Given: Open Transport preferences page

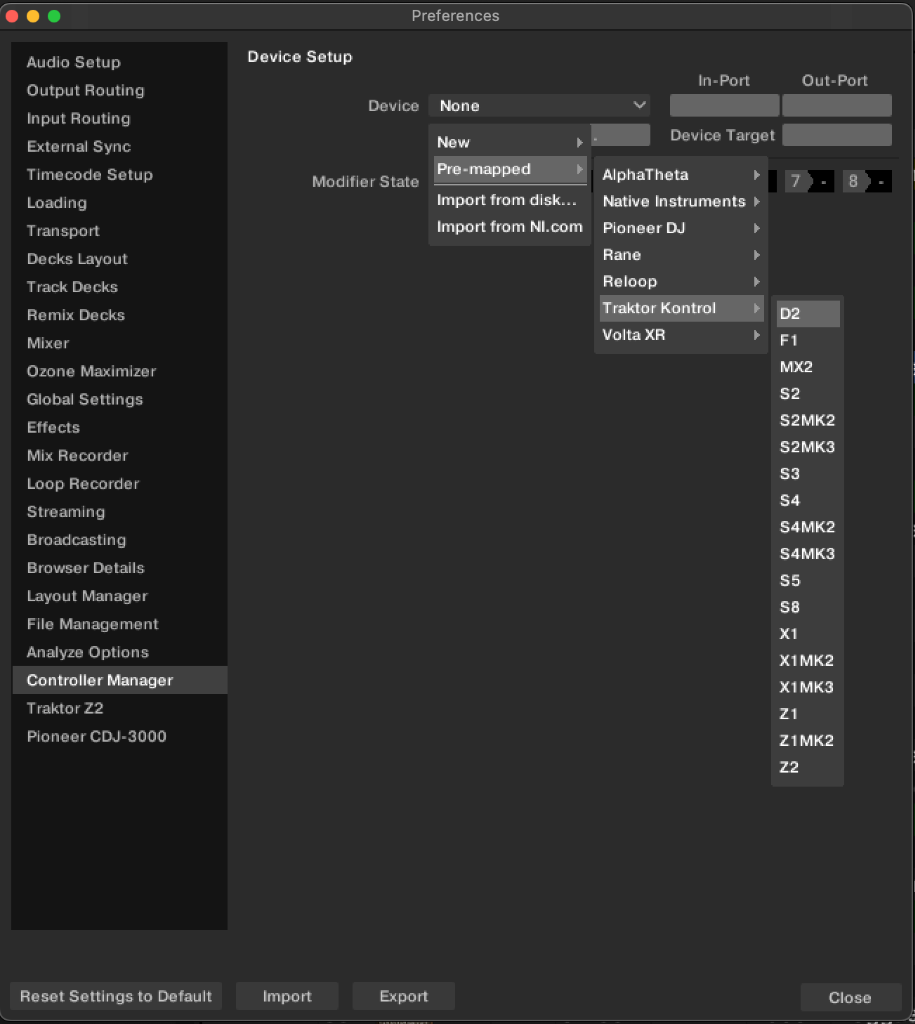Looking at the screenshot, I should pos(120,231).
